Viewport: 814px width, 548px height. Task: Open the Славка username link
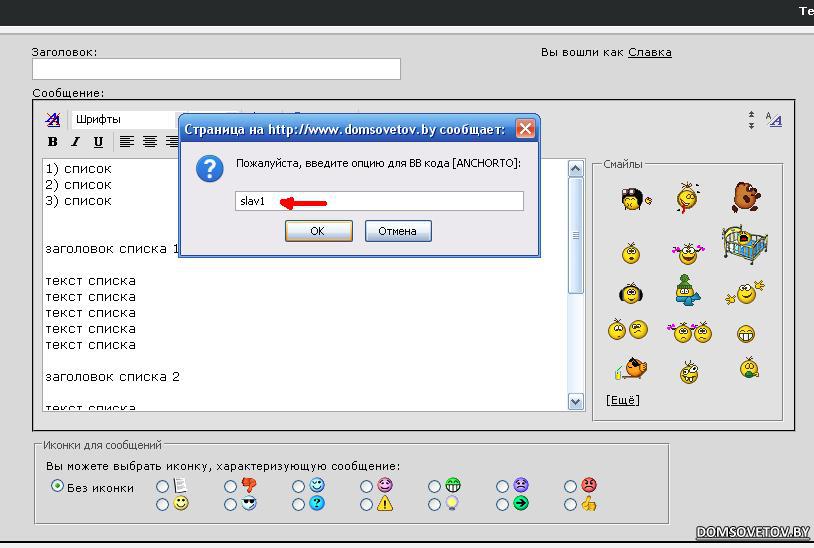tap(649, 52)
